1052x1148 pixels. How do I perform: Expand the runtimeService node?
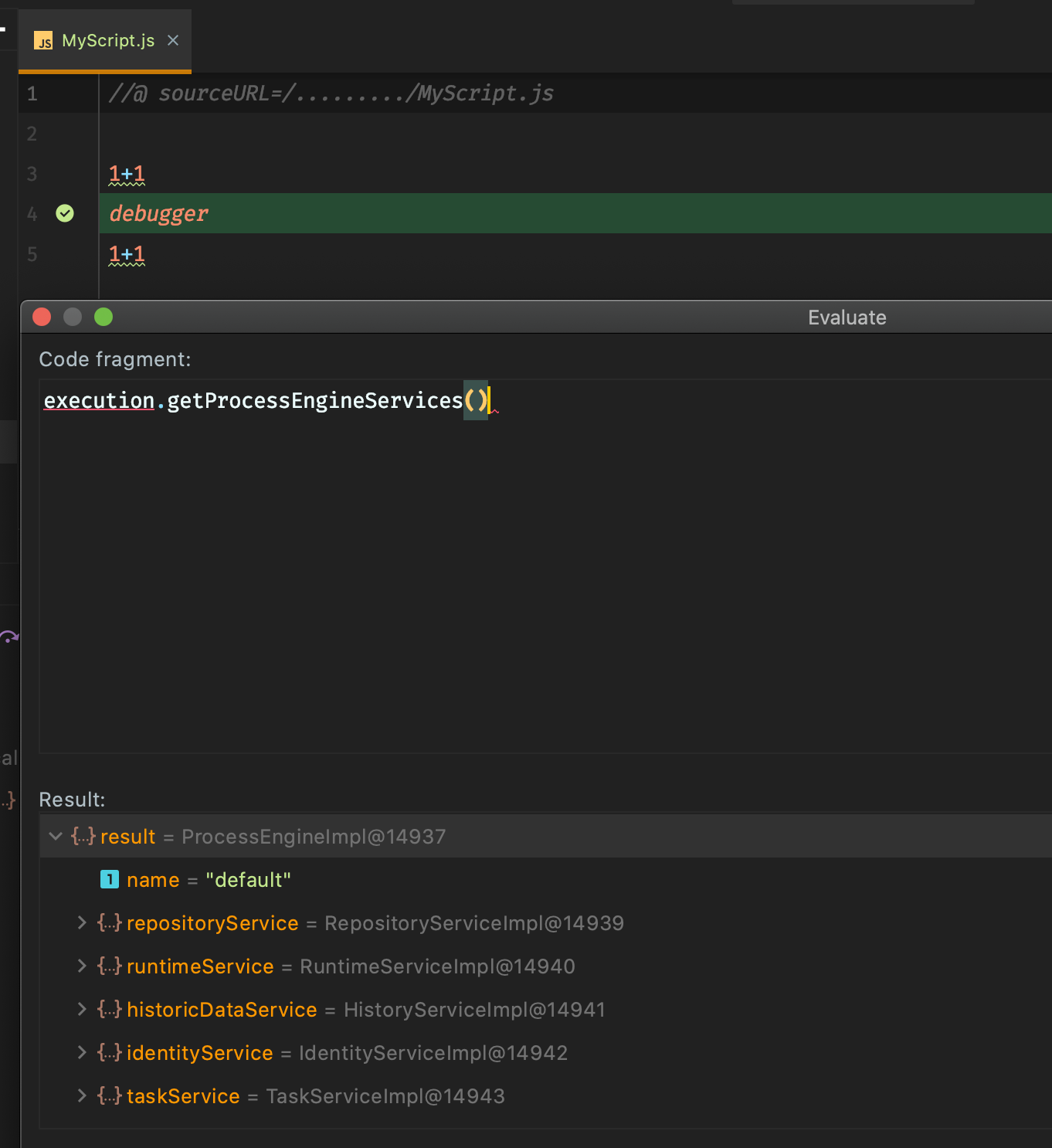click(82, 966)
